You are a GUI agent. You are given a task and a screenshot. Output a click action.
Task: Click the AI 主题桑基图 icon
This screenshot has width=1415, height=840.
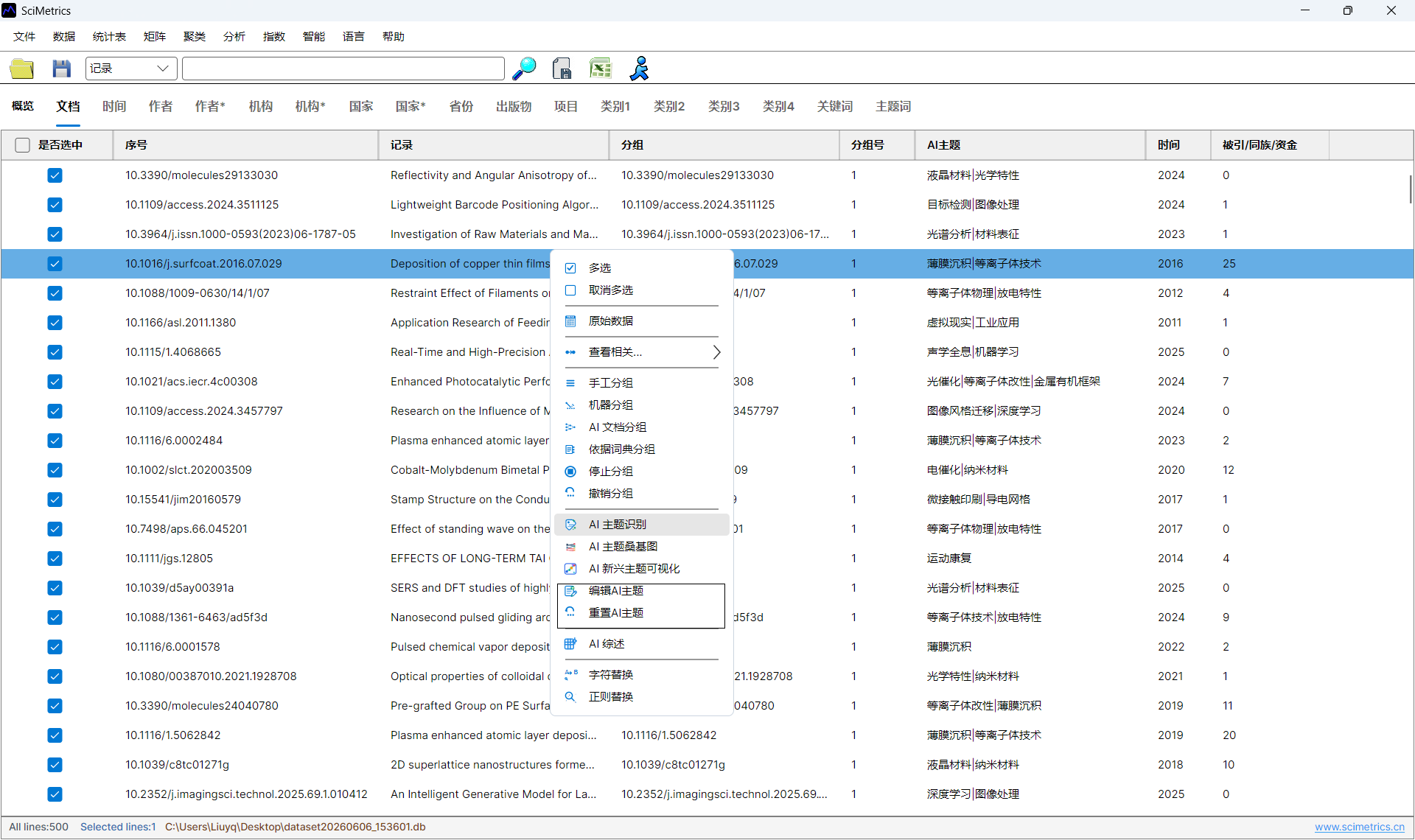pos(570,547)
